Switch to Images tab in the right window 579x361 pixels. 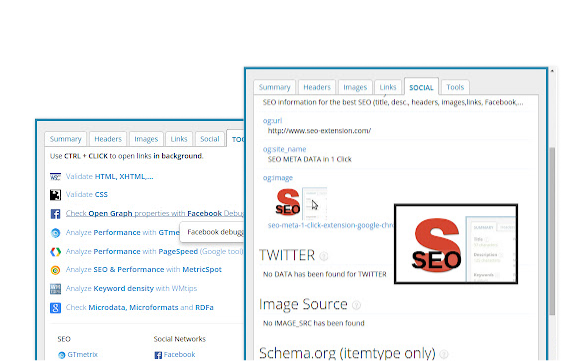point(355,87)
